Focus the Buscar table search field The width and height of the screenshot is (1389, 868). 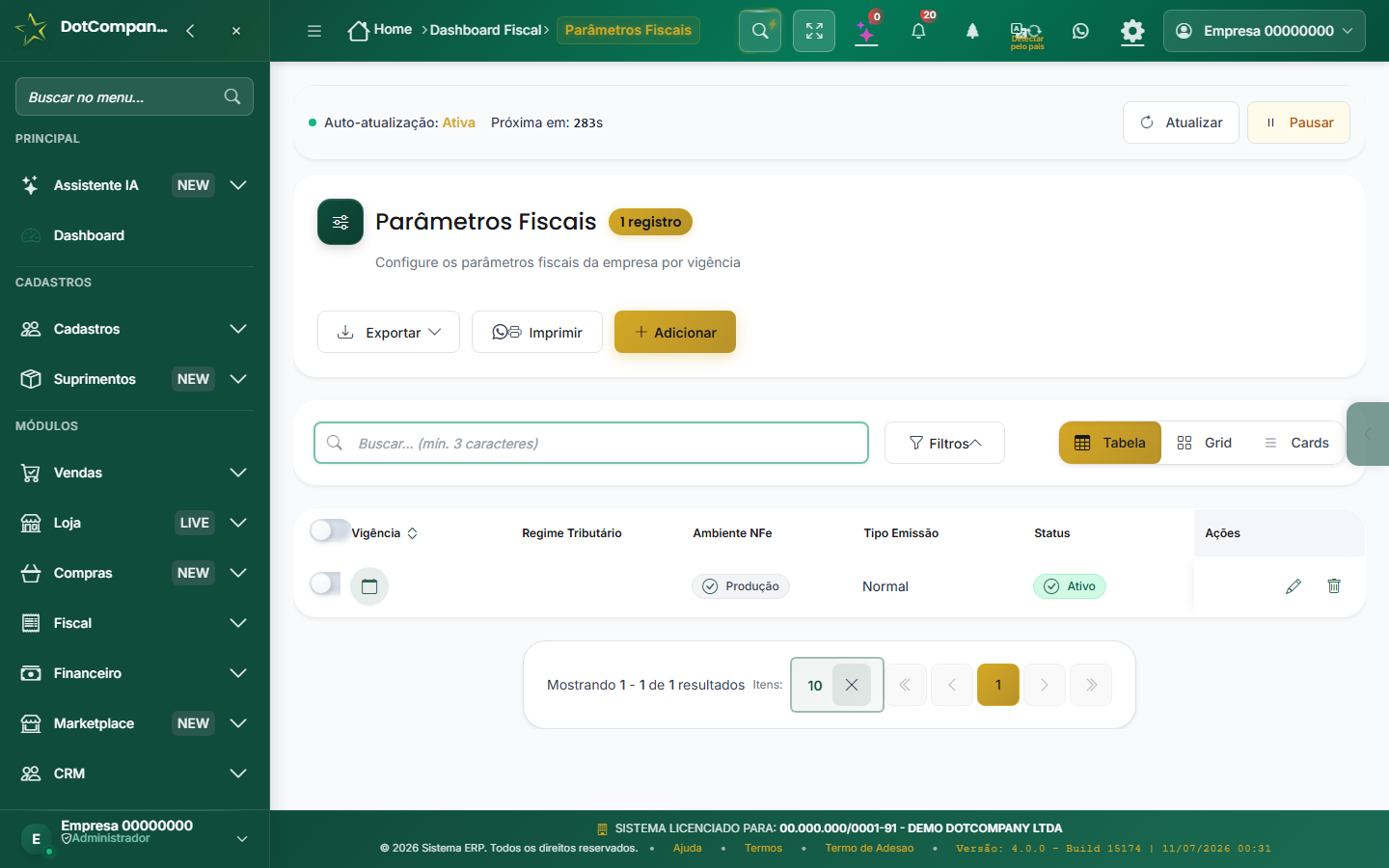(x=591, y=443)
